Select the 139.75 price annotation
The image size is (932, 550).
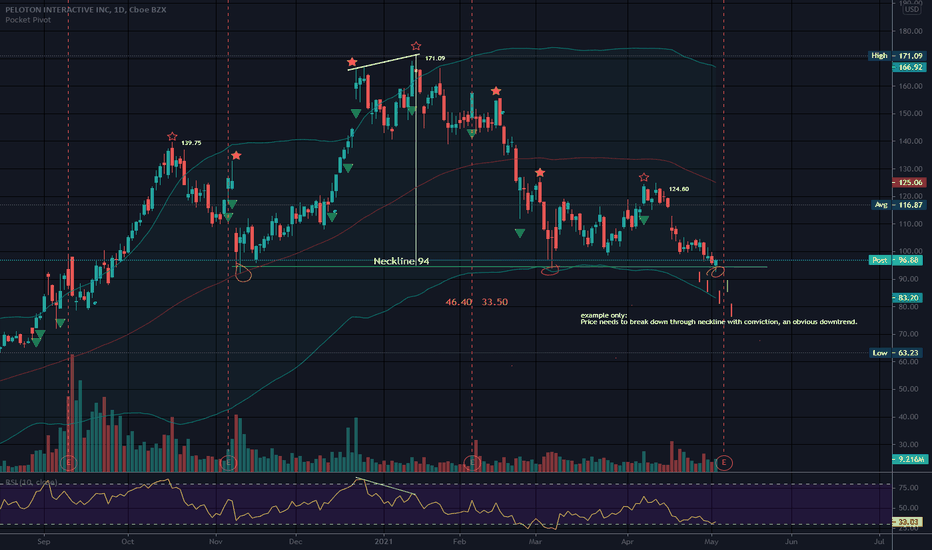[191, 143]
